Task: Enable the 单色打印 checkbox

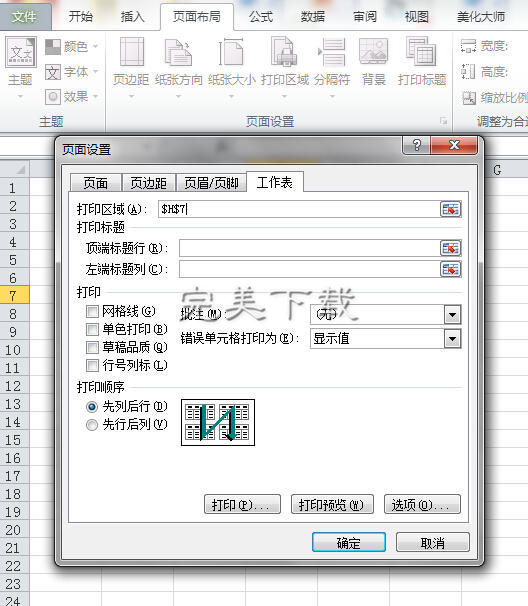Action: (92, 329)
